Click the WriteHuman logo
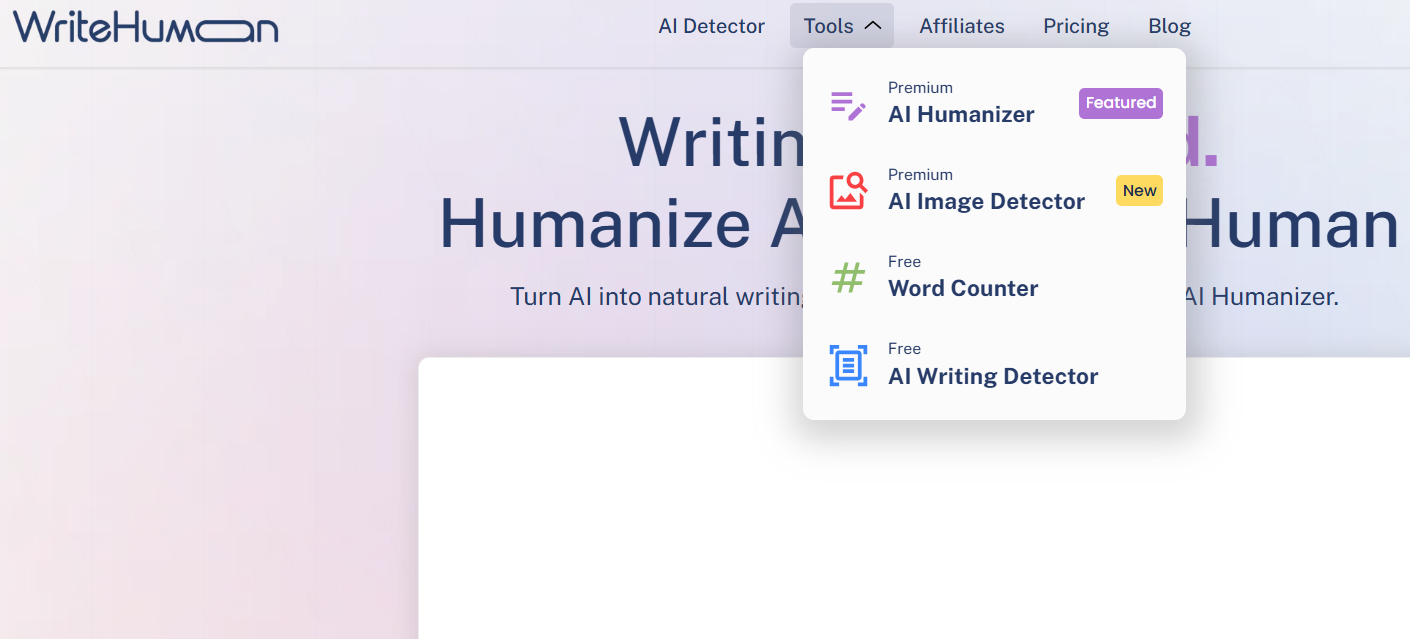1410x639 pixels. (x=145, y=26)
